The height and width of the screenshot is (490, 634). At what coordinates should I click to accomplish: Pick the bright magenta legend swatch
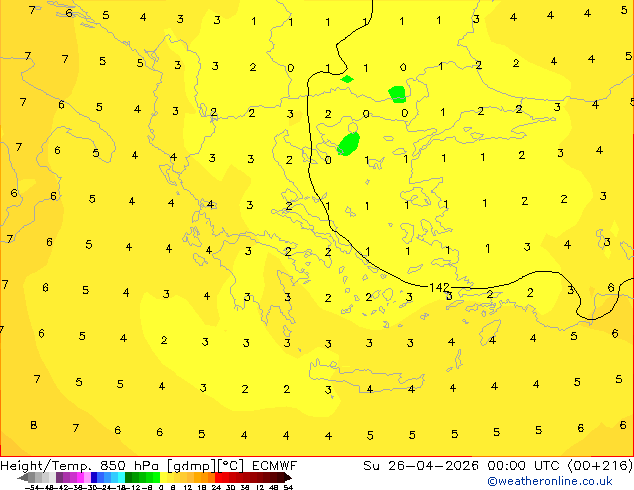click(x=80, y=478)
